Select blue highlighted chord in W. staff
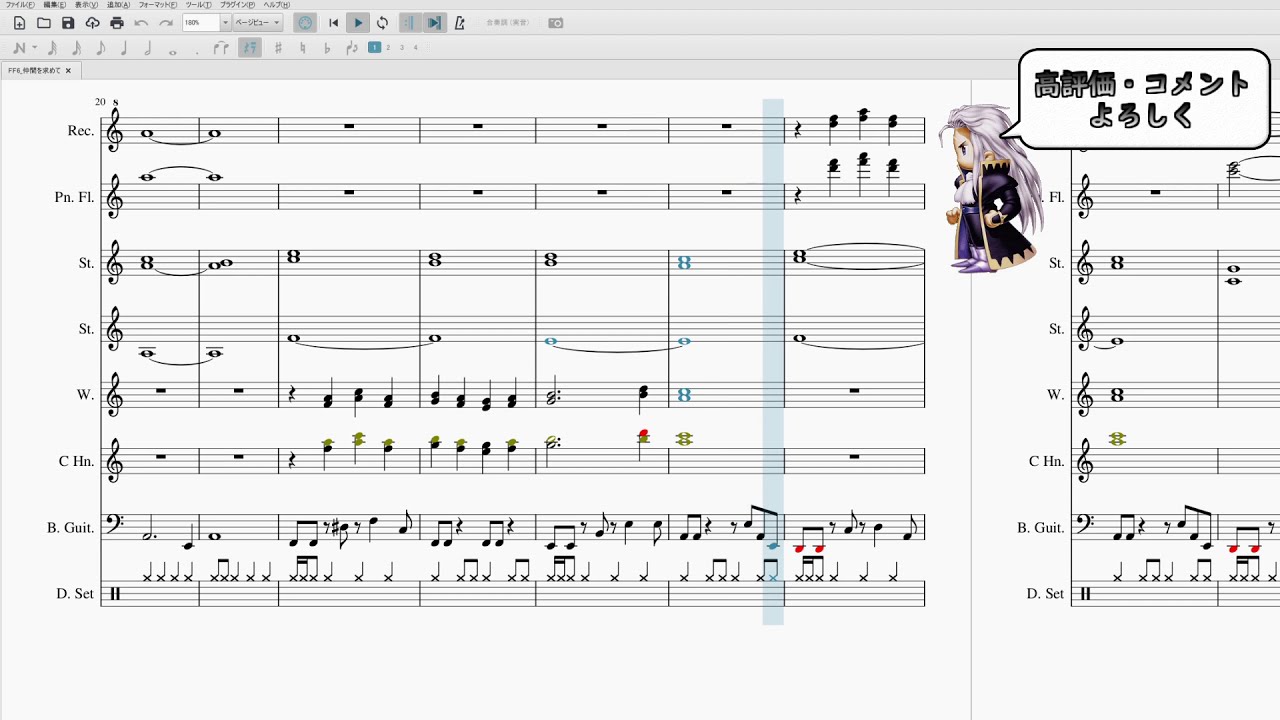1280x720 pixels. coord(684,395)
